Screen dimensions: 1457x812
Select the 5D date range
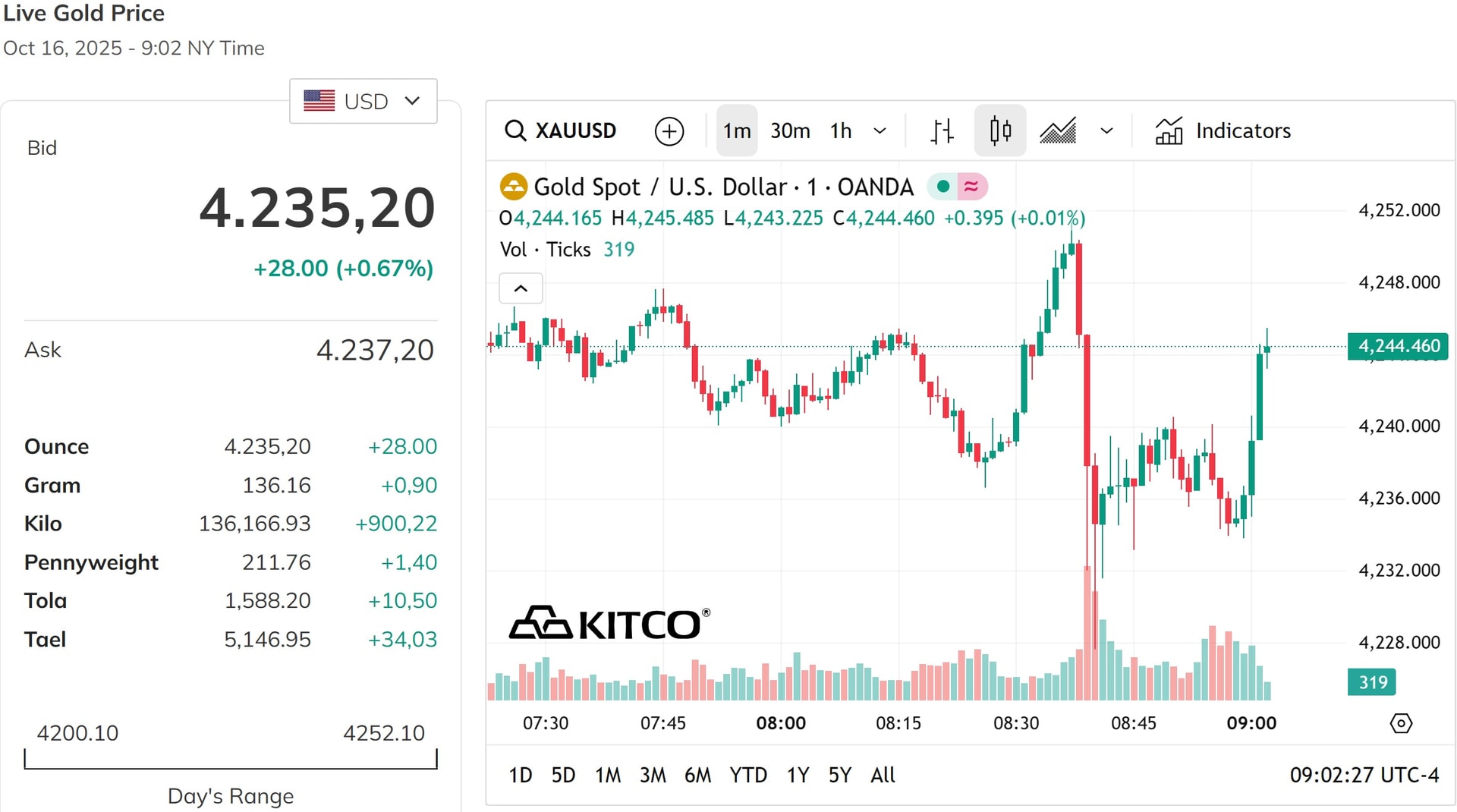(x=563, y=775)
